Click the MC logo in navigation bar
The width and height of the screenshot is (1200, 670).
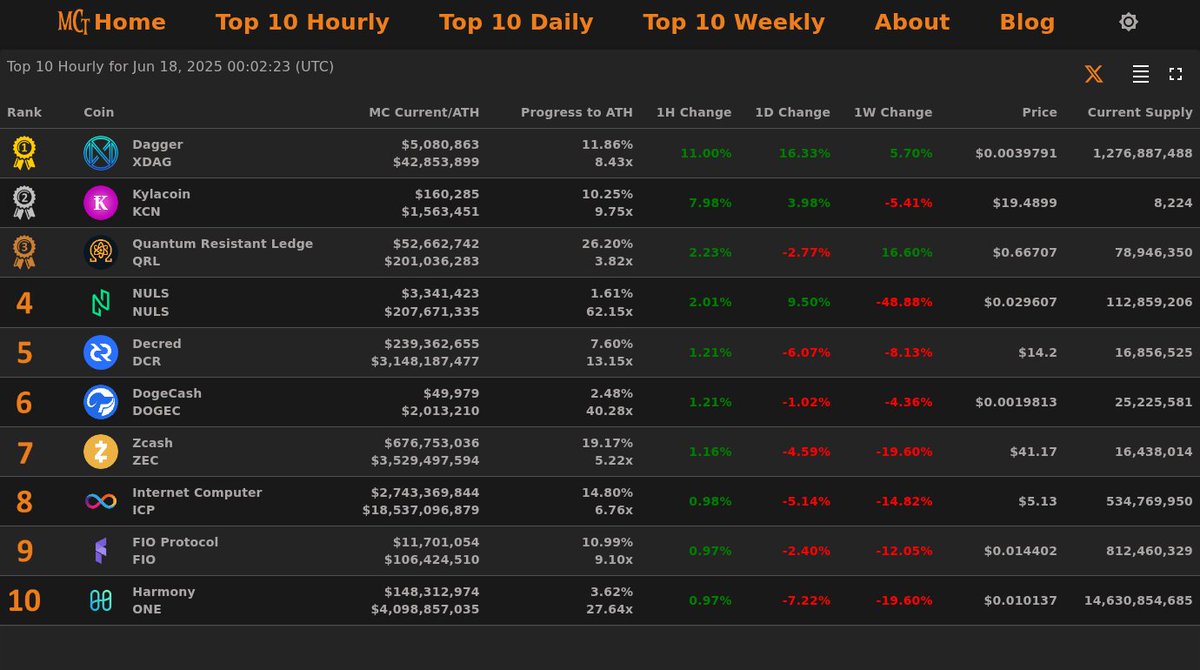[74, 22]
